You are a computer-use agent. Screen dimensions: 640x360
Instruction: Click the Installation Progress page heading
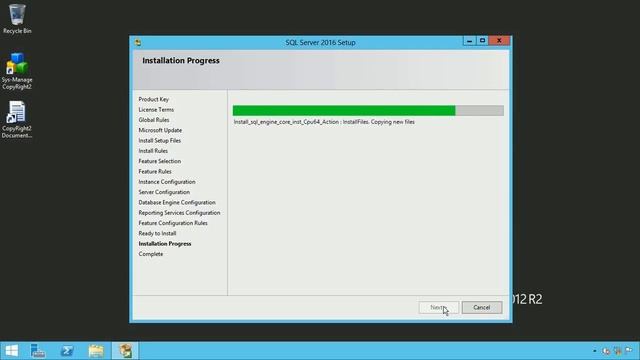[x=181, y=60]
